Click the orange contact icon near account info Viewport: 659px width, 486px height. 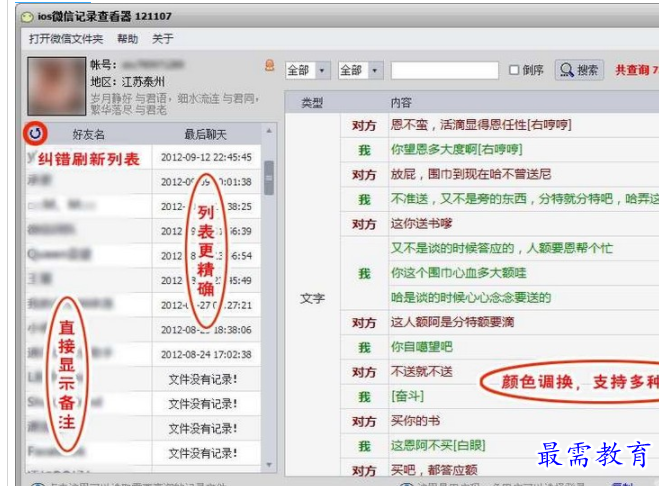269,65
